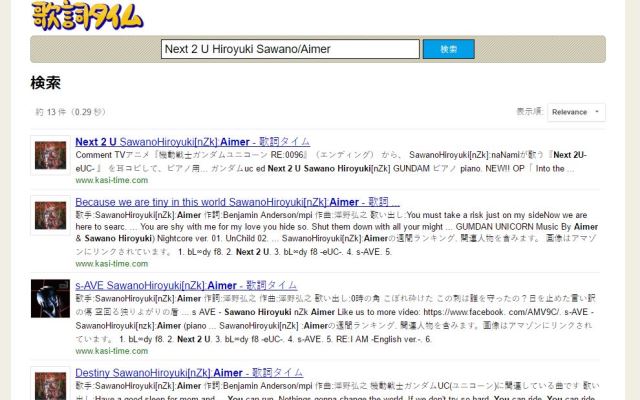640x400 pixels.
Task: Click the 検索 page heading
Action: (x=45, y=83)
